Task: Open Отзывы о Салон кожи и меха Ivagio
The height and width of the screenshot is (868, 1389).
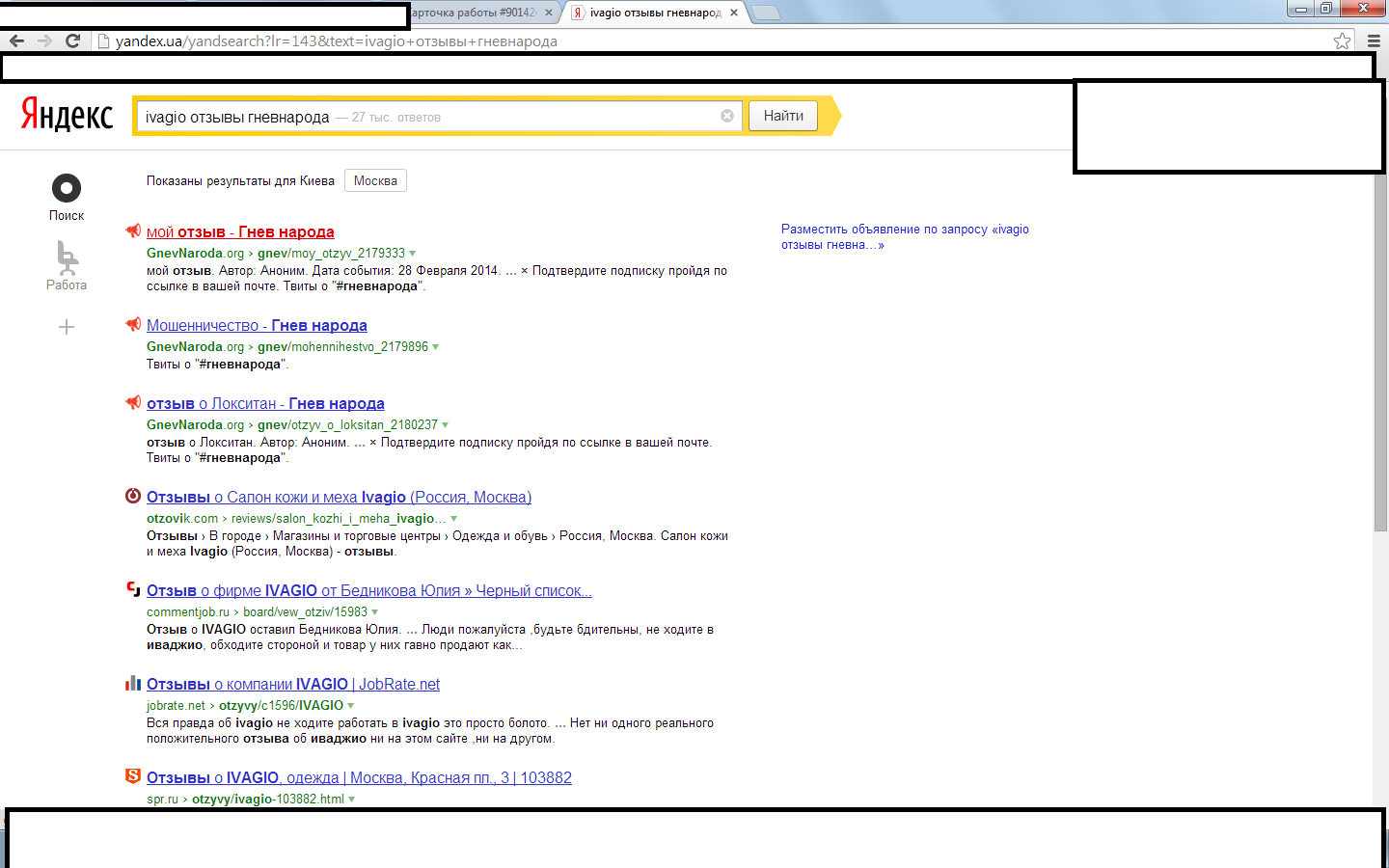Action: [339, 497]
